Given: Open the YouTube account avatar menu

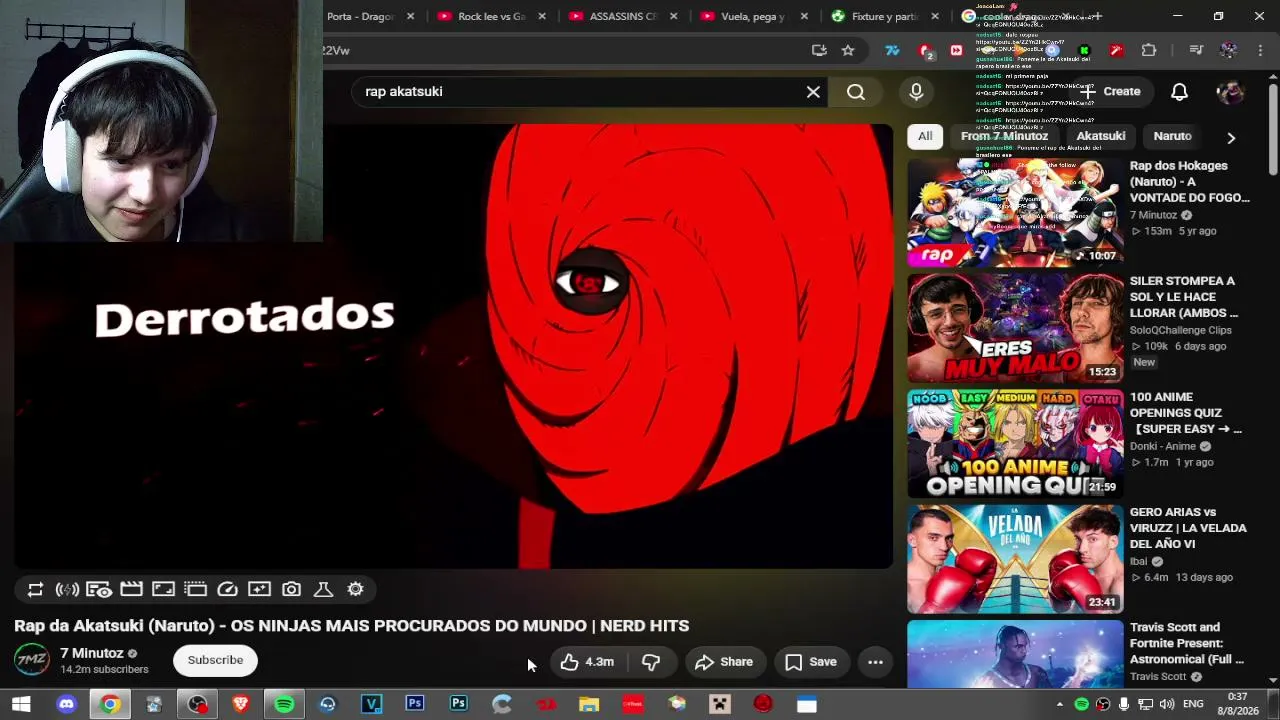Looking at the screenshot, I should point(1230,92).
